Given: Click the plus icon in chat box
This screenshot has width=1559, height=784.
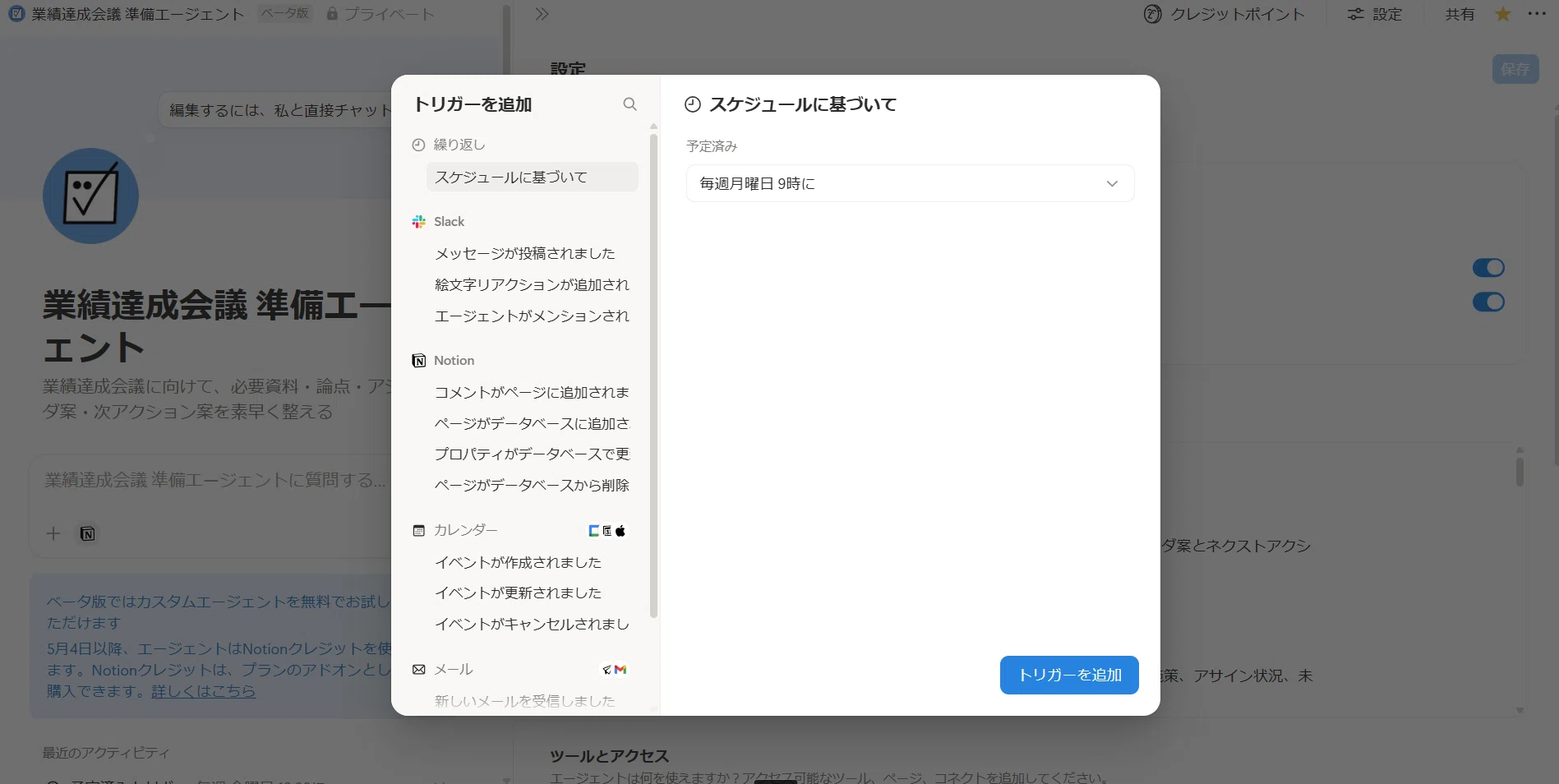Looking at the screenshot, I should click(53, 533).
